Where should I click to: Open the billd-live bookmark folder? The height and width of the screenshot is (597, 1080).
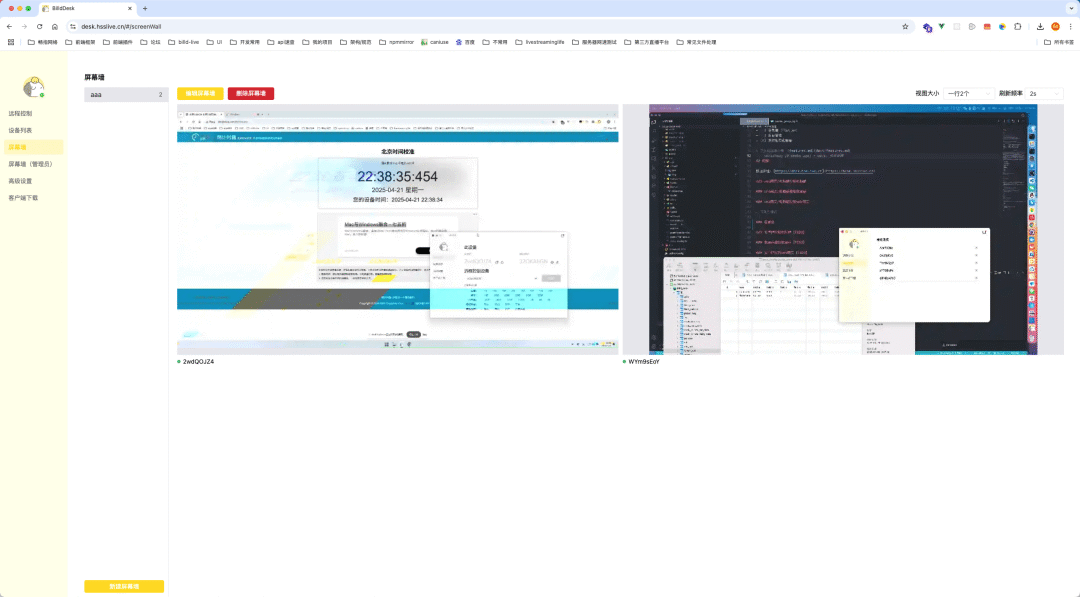[x=184, y=42]
